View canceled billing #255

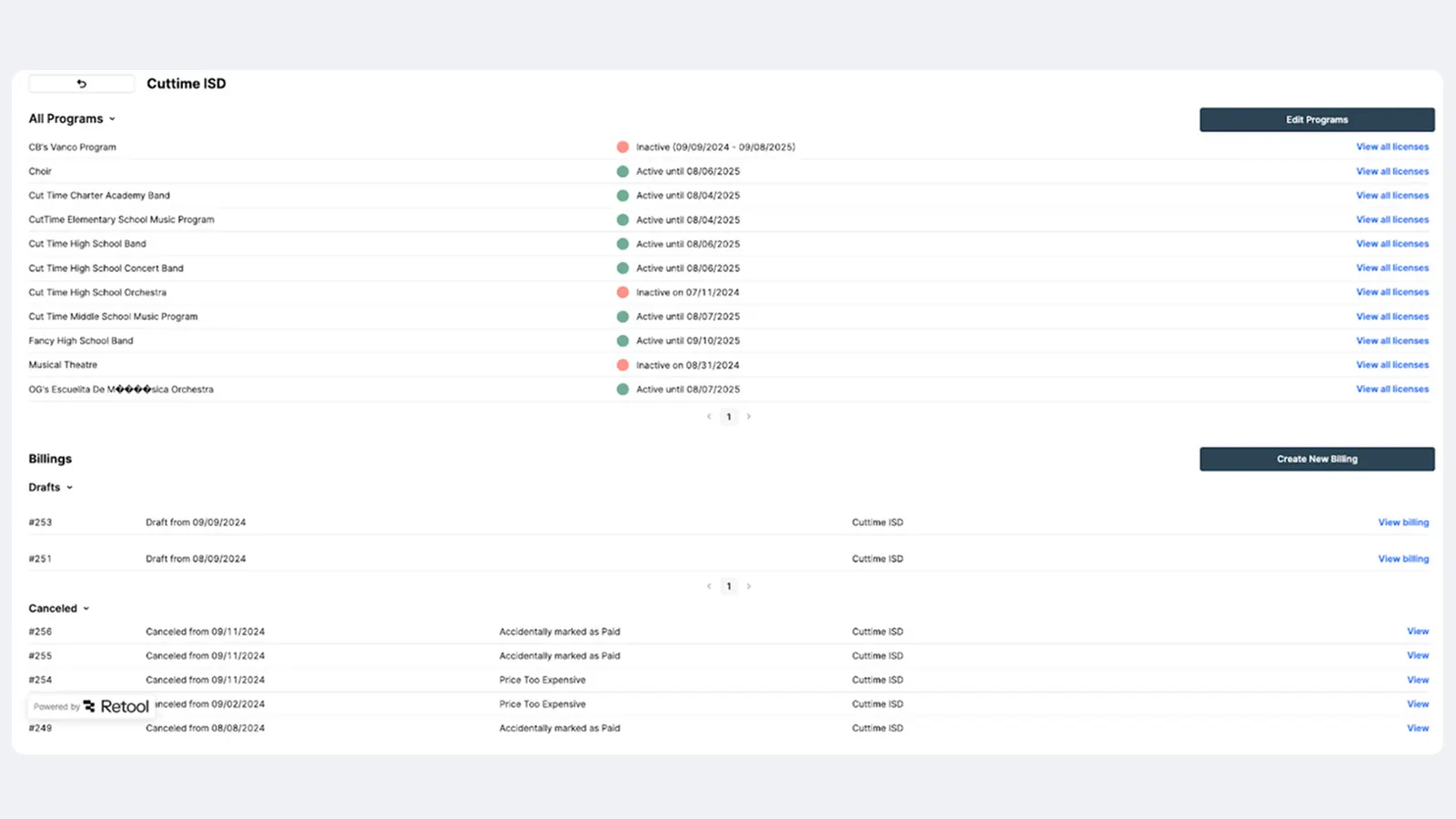[1418, 655]
